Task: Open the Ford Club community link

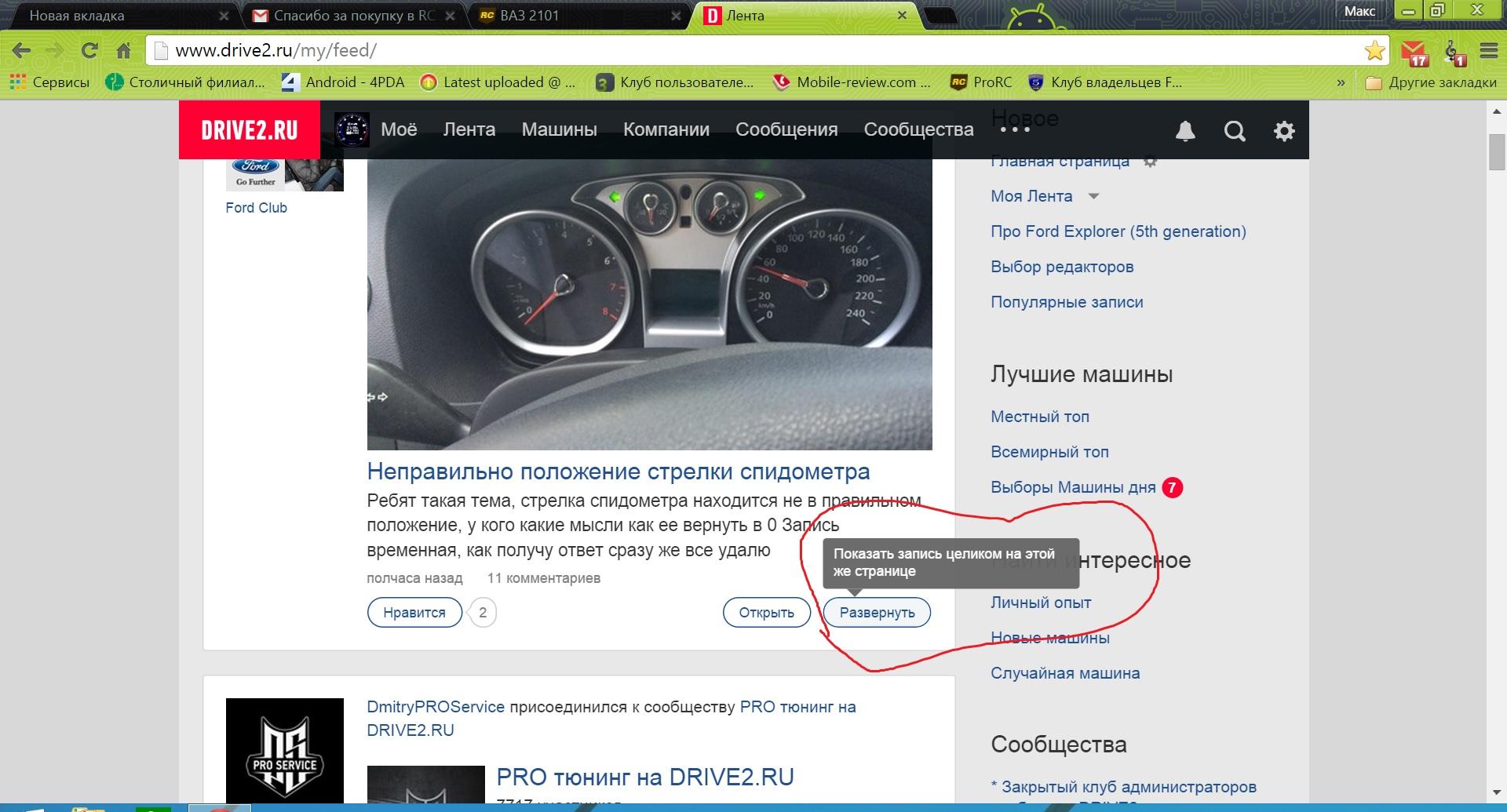Action: pyautogui.click(x=257, y=208)
